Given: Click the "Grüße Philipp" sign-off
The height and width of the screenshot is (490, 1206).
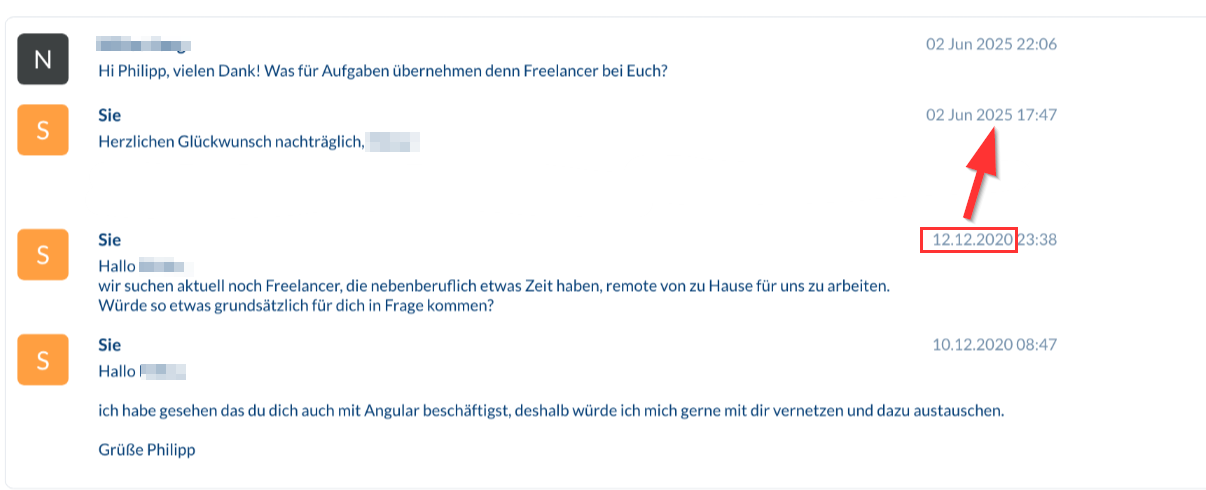Looking at the screenshot, I should coord(146,450).
